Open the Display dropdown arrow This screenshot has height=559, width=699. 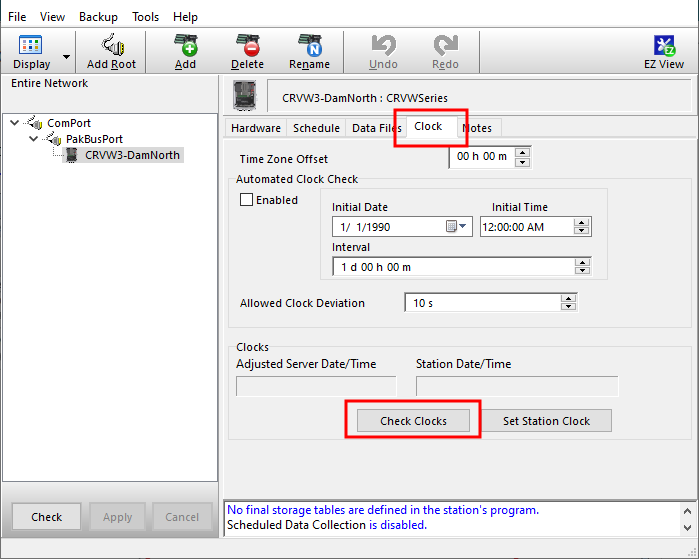(x=67, y=56)
